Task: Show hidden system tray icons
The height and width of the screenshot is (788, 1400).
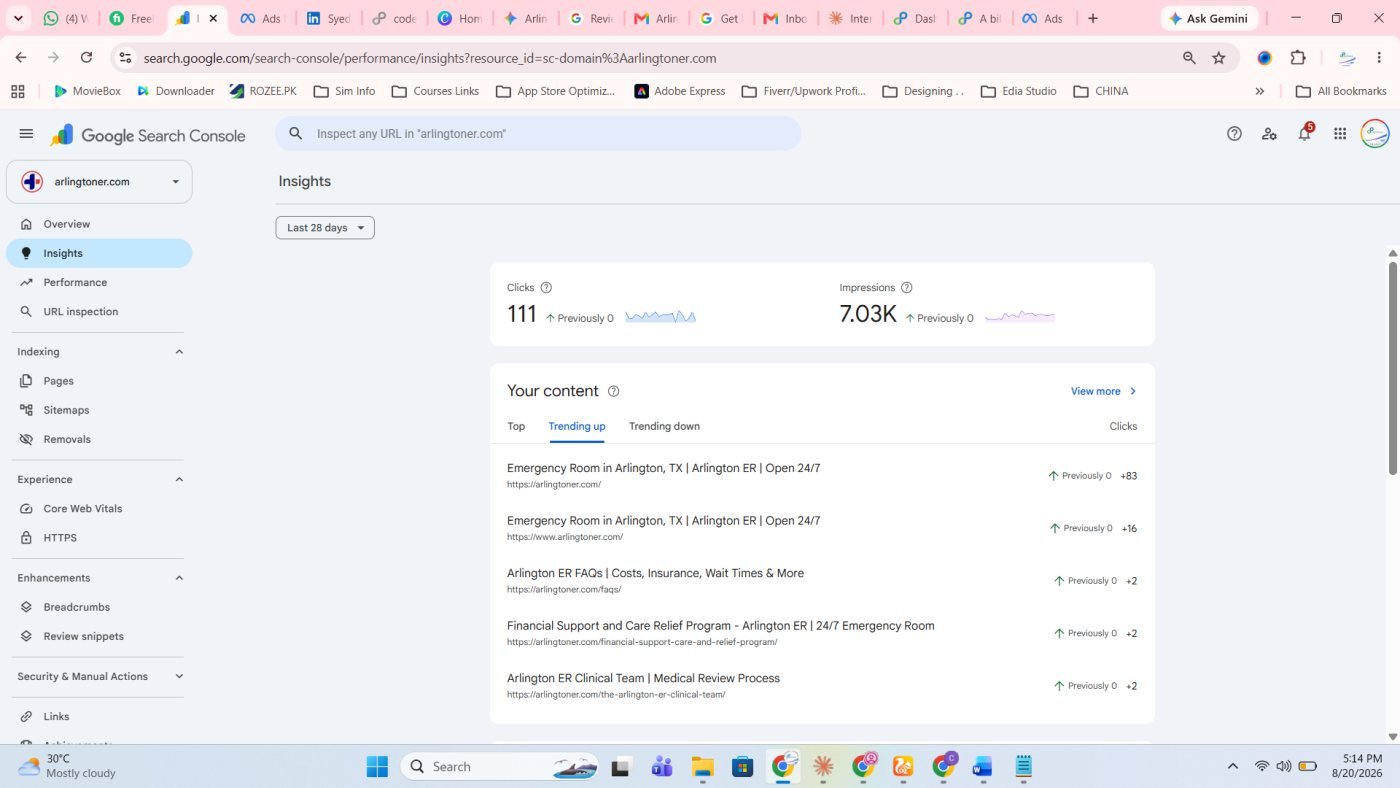Action: (x=1233, y=766)
